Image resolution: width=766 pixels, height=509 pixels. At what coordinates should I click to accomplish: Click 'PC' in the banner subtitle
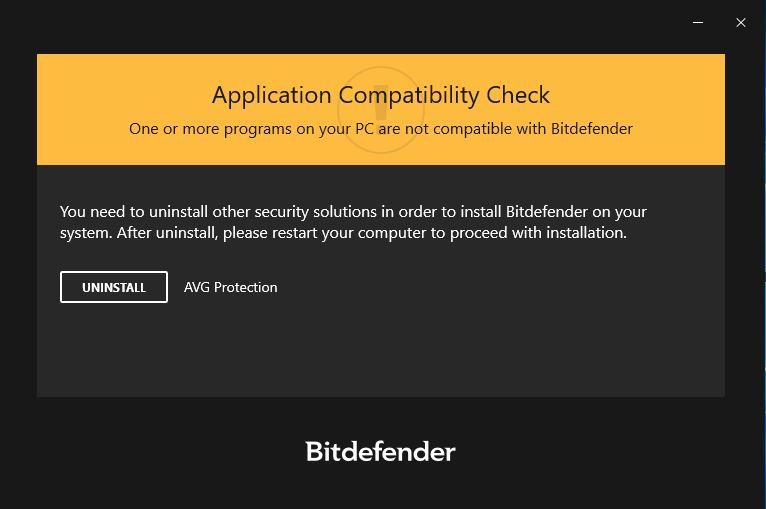click(x=364, y=128)
